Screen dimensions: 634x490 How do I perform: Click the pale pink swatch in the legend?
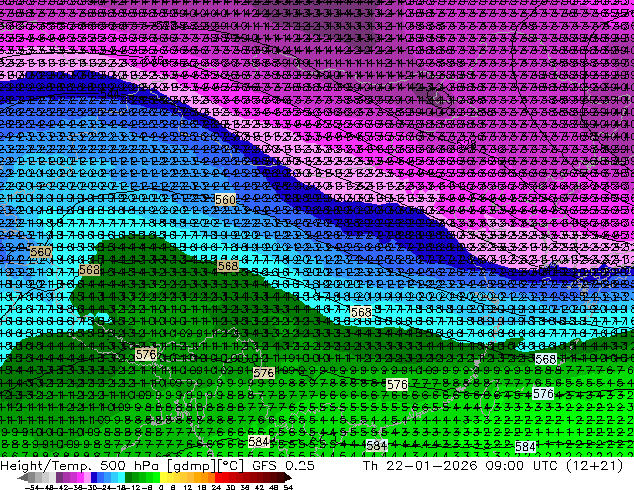pyautogui.click(x=87, y=478)
